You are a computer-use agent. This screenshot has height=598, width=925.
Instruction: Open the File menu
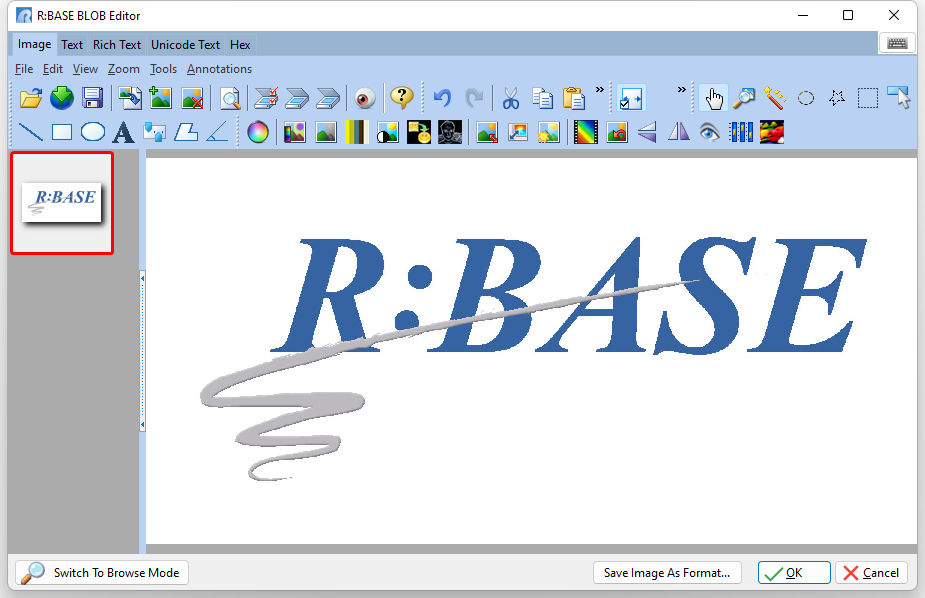click(24, 69)
